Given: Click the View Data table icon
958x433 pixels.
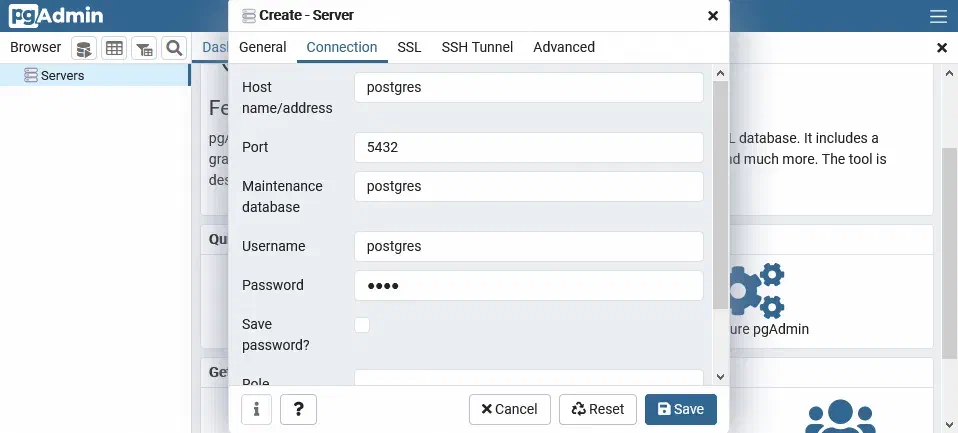Looking at the screenshot, I should coord(114,48).
